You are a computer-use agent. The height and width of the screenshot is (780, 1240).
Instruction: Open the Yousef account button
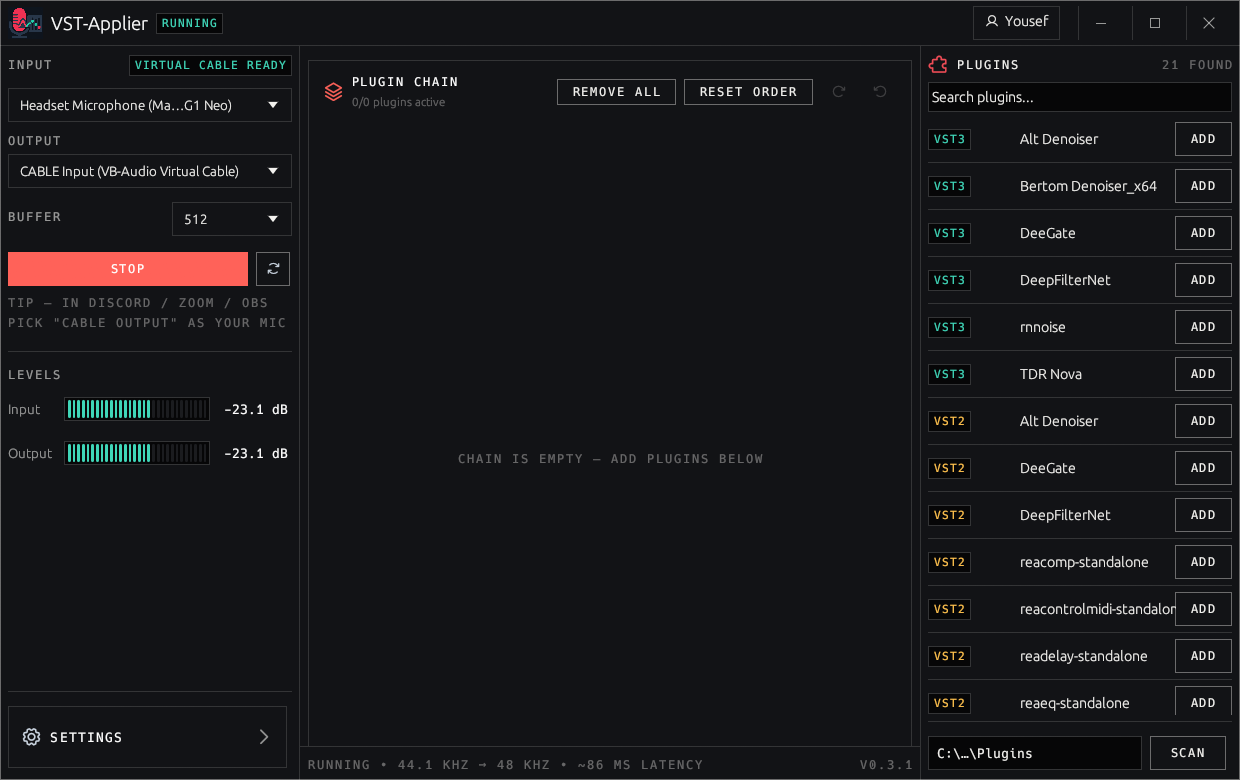[1016, 22]
